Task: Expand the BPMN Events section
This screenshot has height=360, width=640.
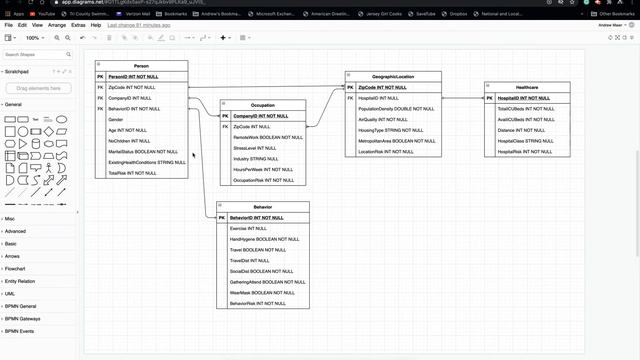Action: [x=19, y=331]
